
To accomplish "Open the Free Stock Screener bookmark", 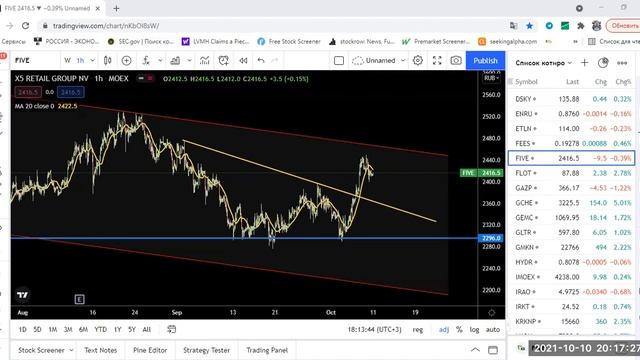I will tap(289, 42).
